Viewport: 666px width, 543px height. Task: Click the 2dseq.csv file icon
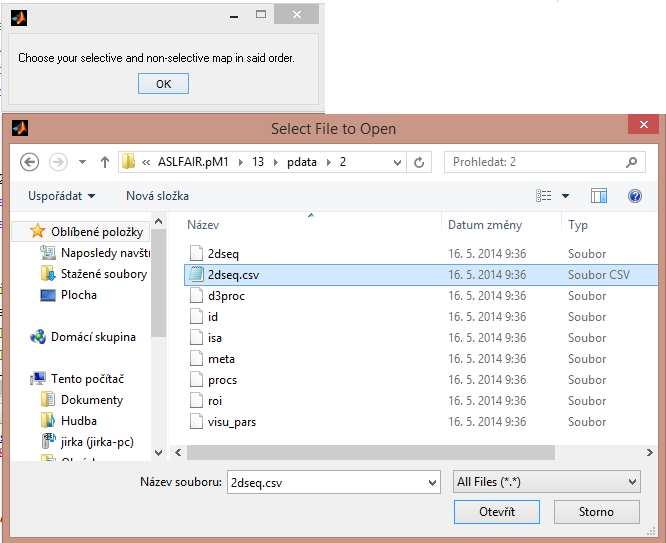[196, 274]
